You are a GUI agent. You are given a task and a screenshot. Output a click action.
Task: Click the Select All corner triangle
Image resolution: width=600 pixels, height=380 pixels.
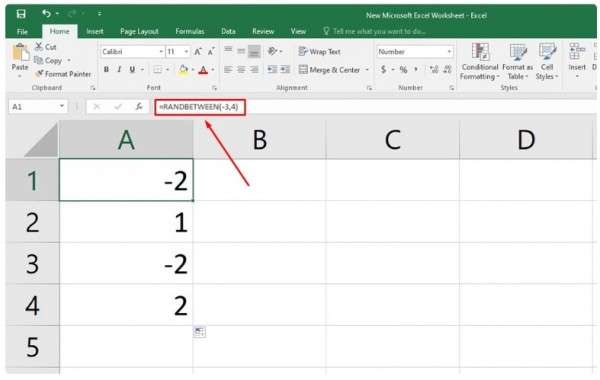pos(41,140)
